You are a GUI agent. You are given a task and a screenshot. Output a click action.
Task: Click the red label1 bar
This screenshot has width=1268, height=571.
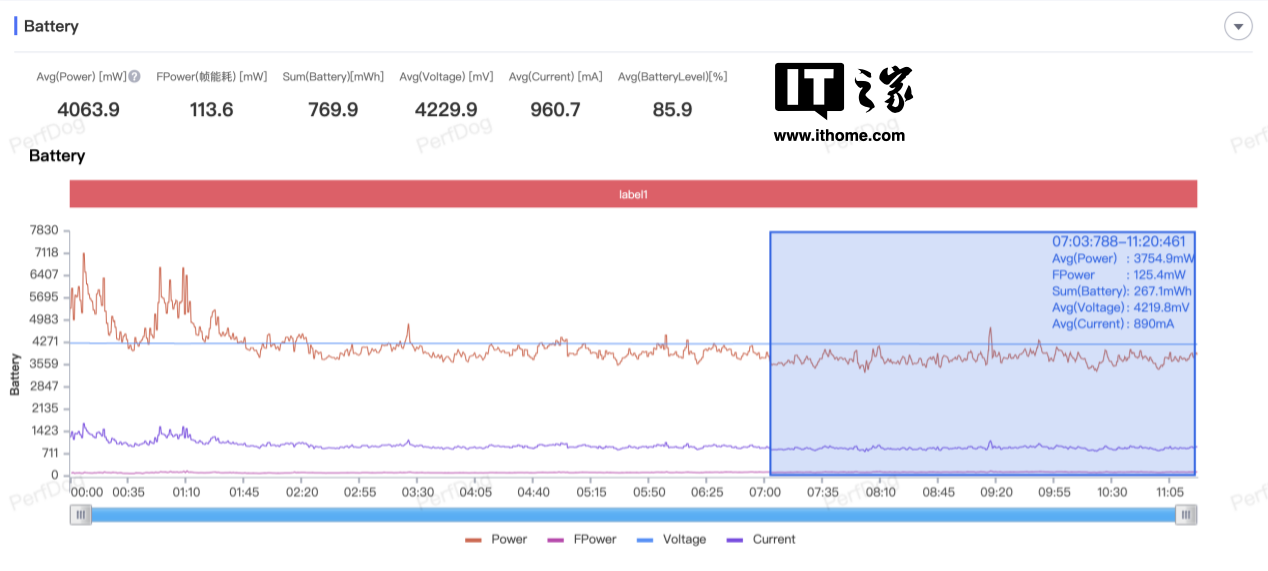click(x=633, y=194)
